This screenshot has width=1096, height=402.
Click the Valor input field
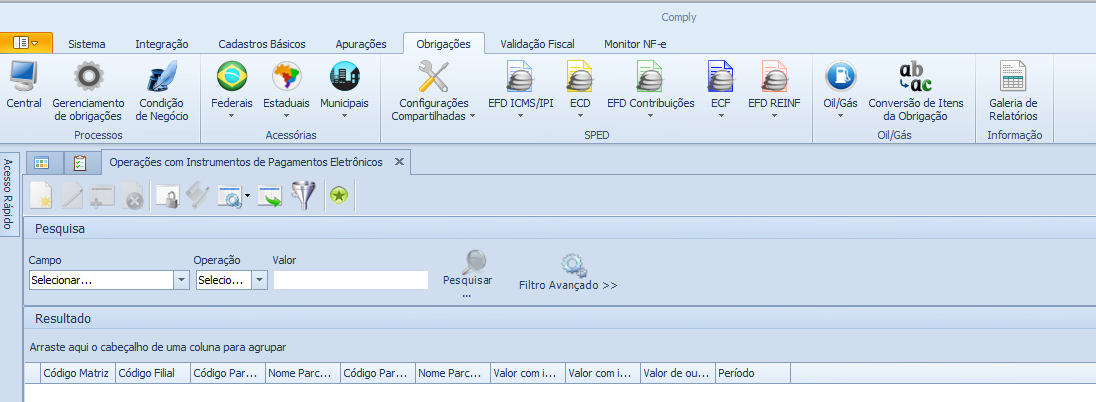click(350, 280)
